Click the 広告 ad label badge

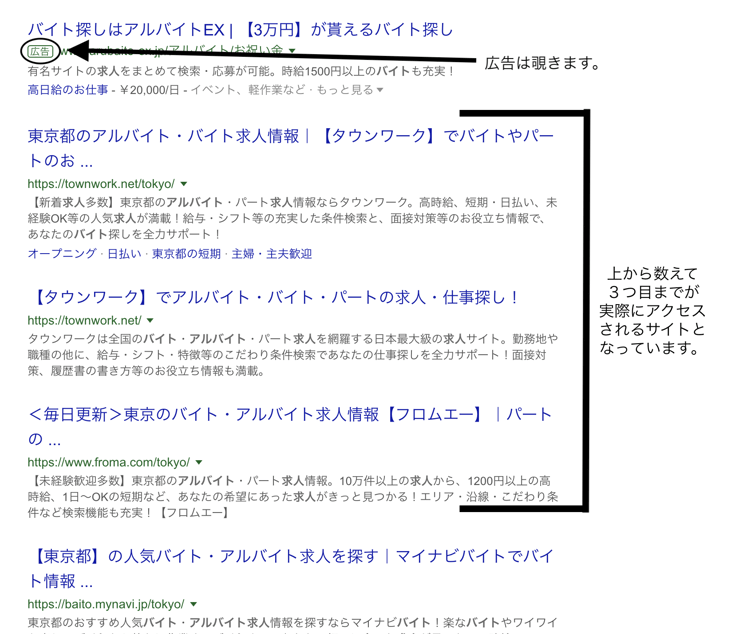pos(40,51)
